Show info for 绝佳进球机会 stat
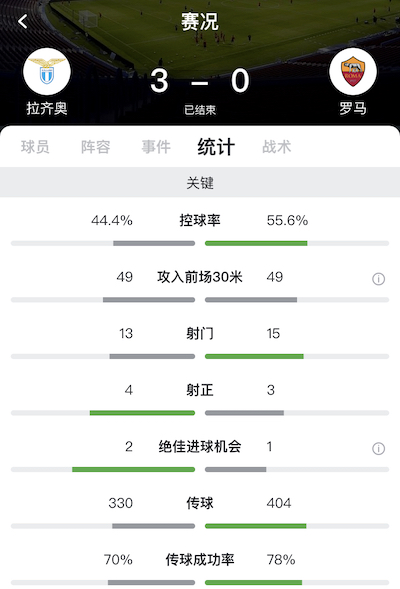 (x=378, y=448)
